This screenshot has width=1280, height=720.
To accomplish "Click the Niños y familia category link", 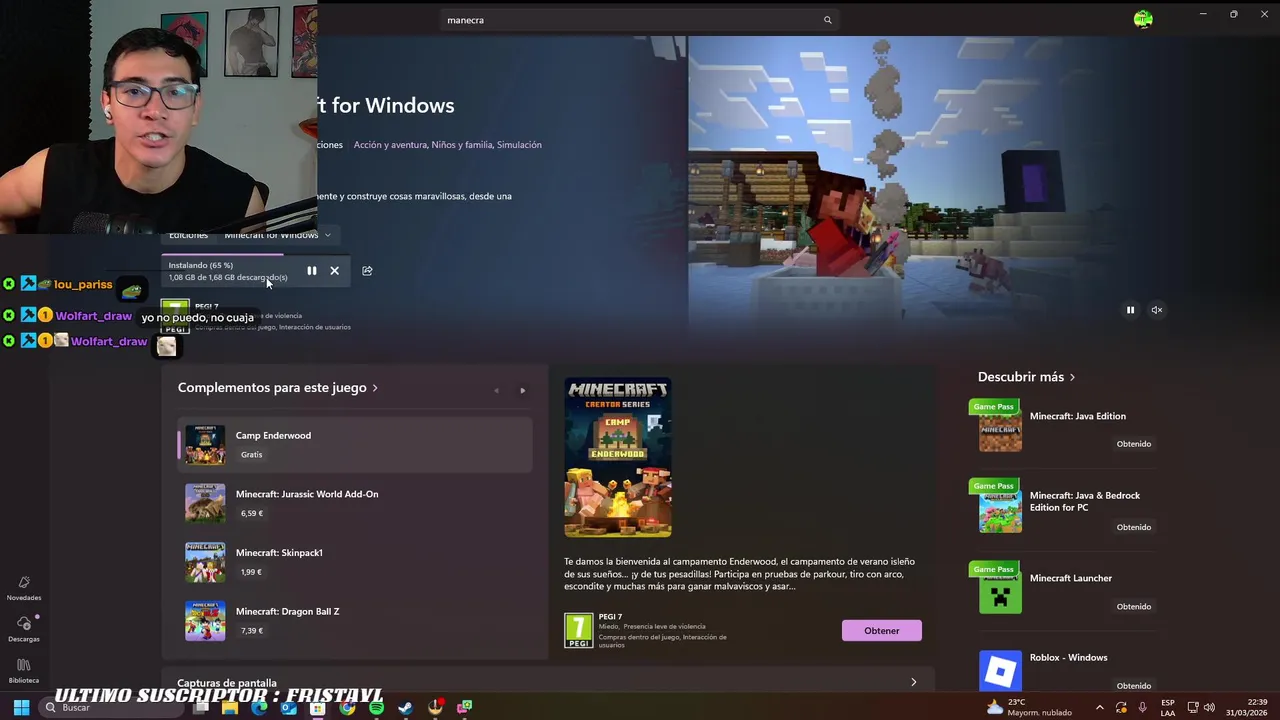I will click(462, 145).
